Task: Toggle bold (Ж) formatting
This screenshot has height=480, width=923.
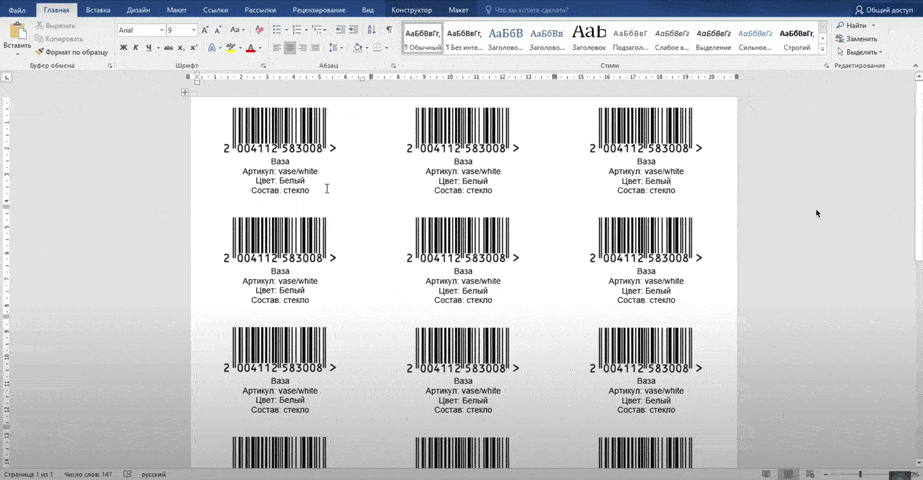Action: [123, 48]
